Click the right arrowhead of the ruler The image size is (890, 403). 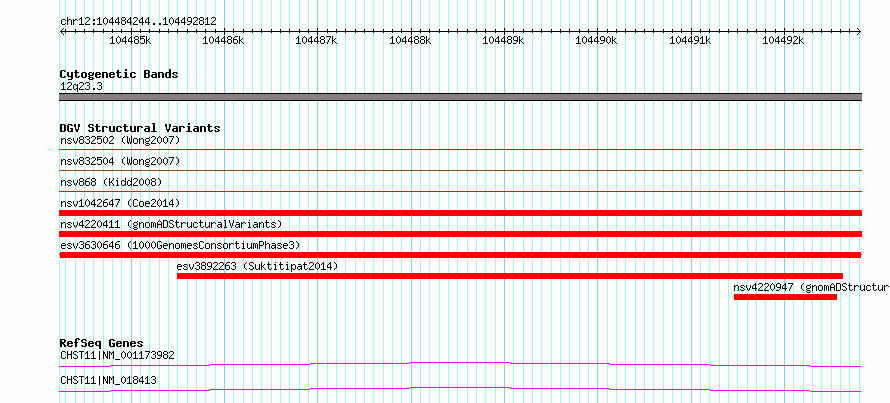tap(859, 31)
